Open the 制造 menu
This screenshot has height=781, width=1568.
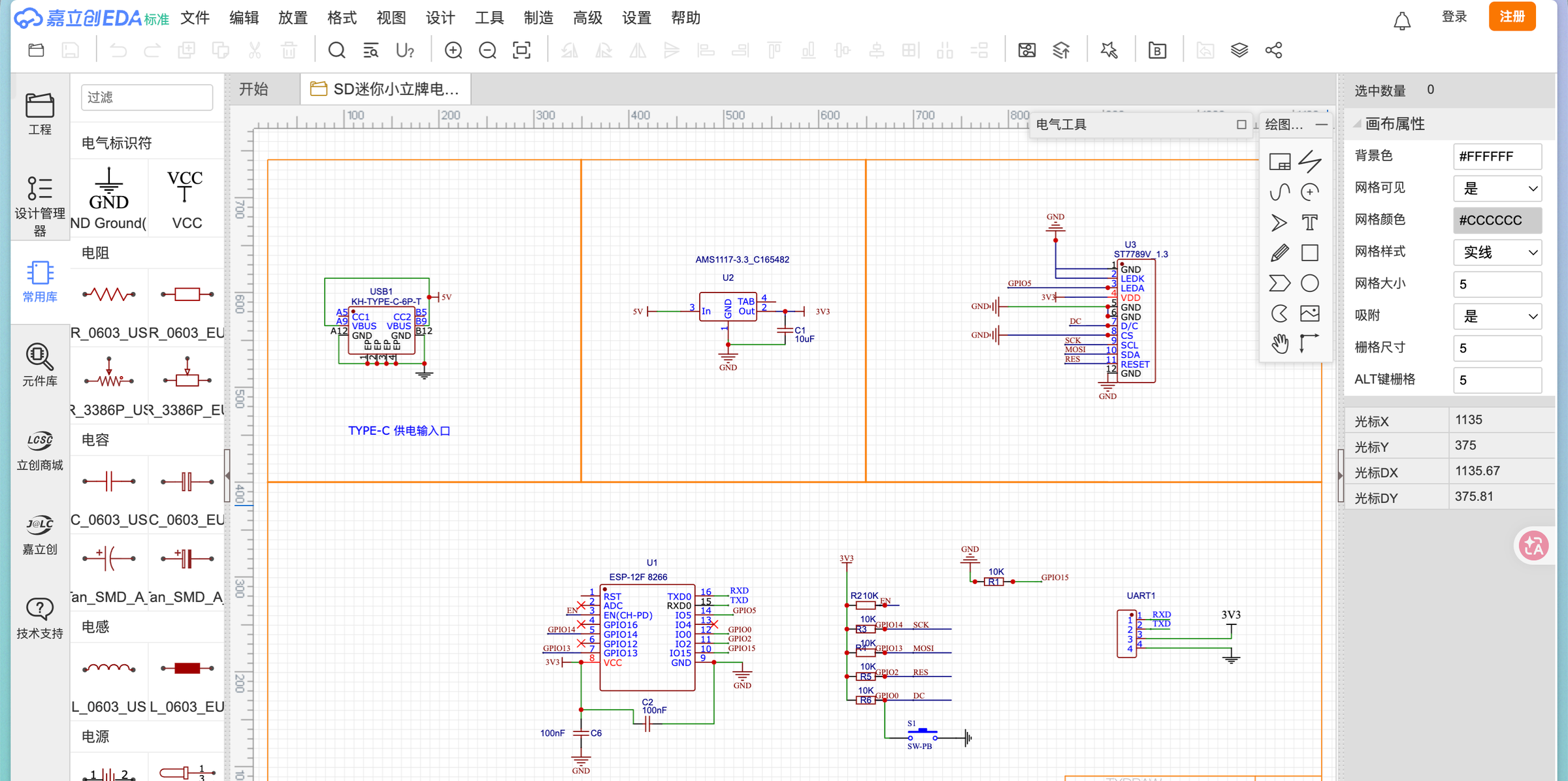538,18
